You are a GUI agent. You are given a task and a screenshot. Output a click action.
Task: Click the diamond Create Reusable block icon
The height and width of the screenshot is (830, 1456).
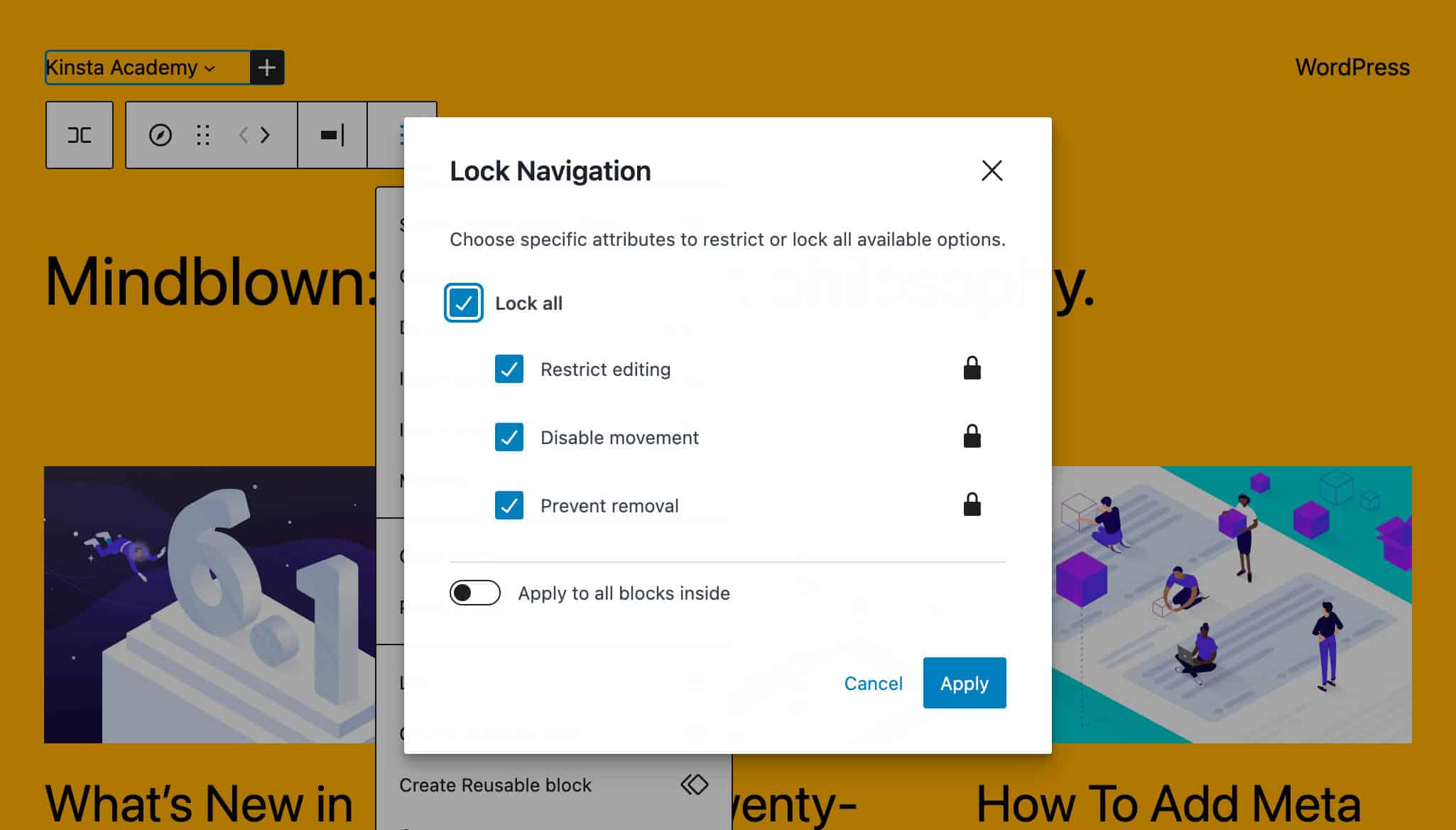coord(696,785)
